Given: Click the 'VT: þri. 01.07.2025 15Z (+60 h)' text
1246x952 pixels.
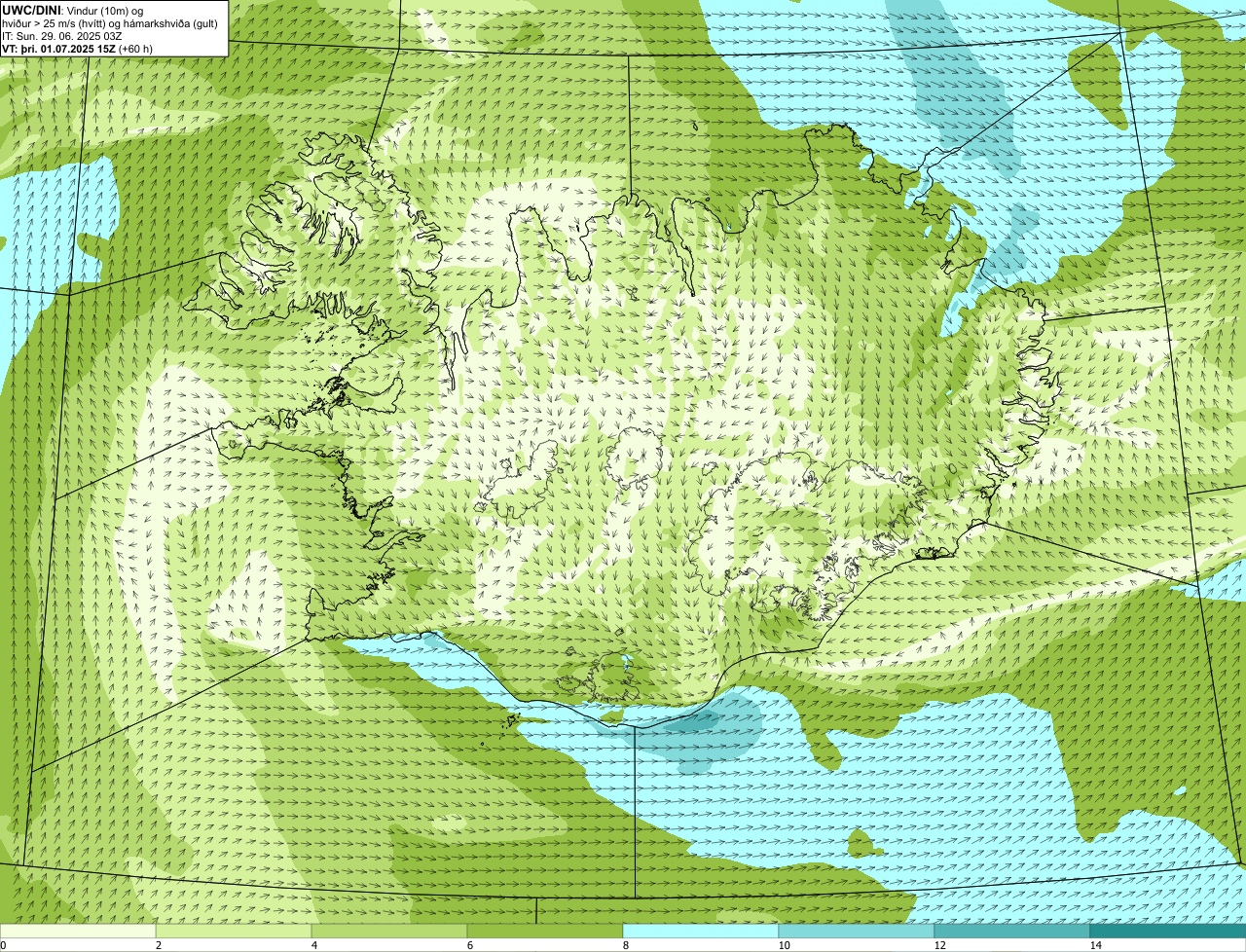Looking at the screenshot, I should 78,49.
